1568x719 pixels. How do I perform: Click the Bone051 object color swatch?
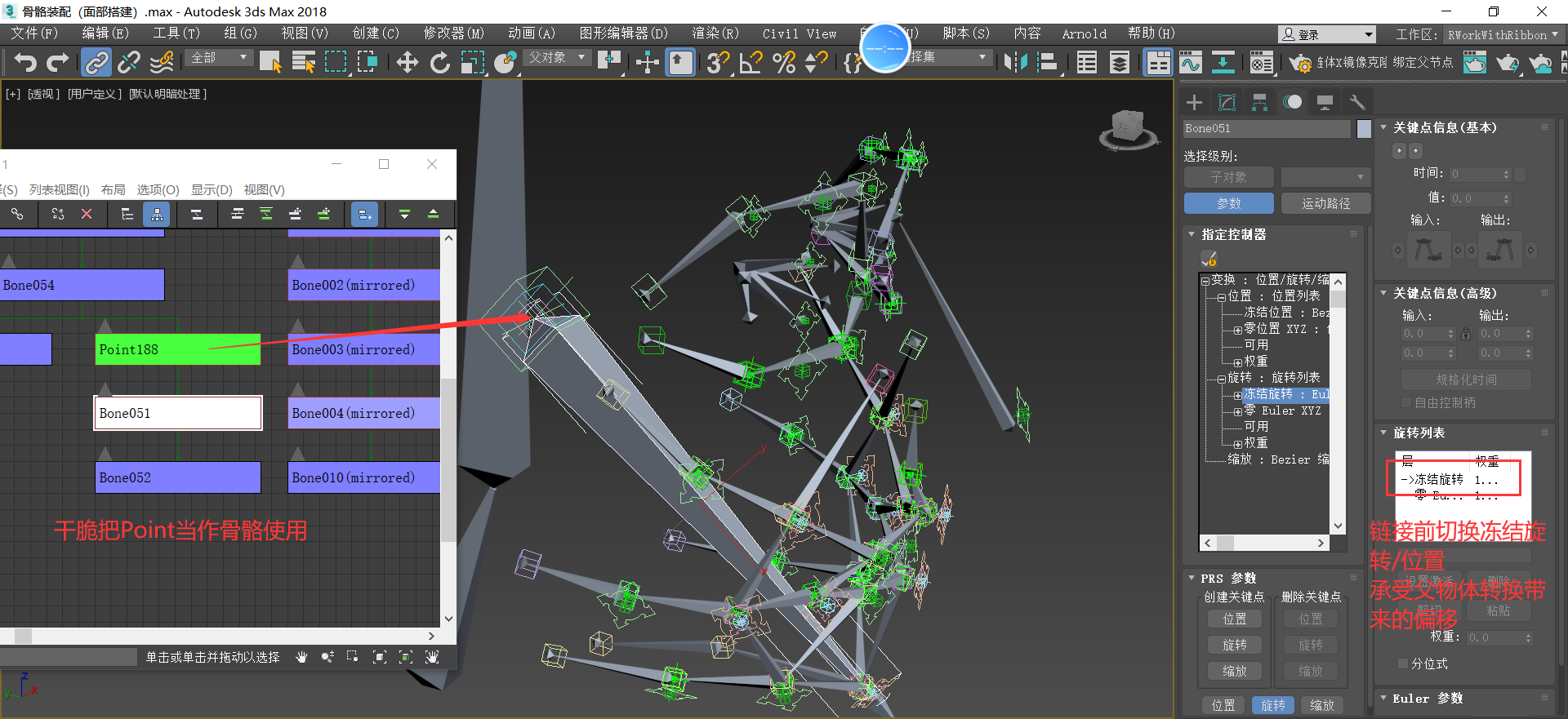[x=1364, y=128]
